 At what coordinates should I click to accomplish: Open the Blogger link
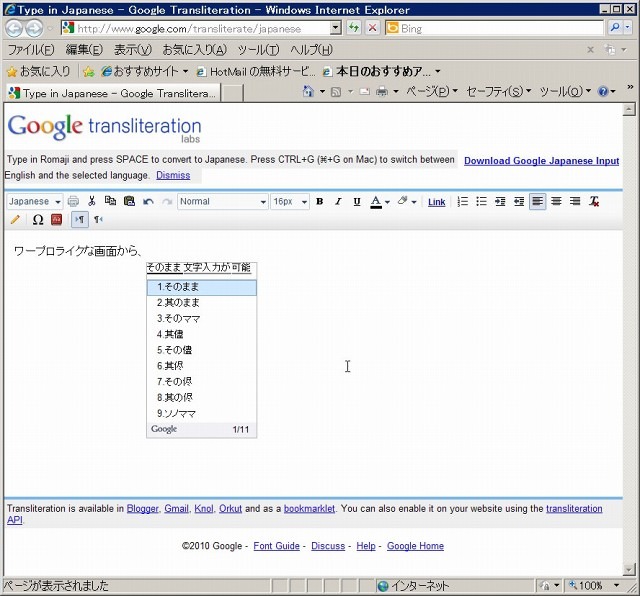142,509
